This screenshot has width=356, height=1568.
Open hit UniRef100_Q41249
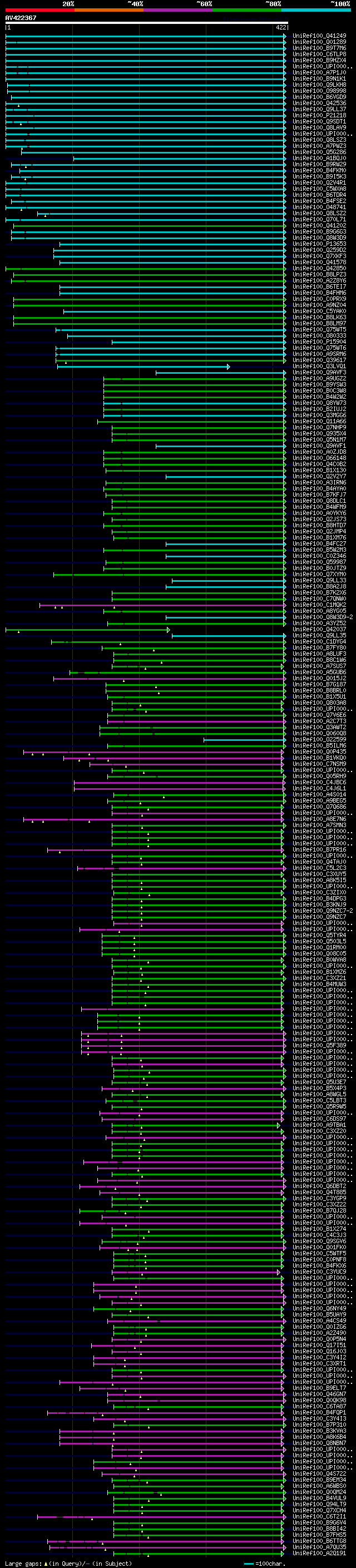tap(319, 36)
